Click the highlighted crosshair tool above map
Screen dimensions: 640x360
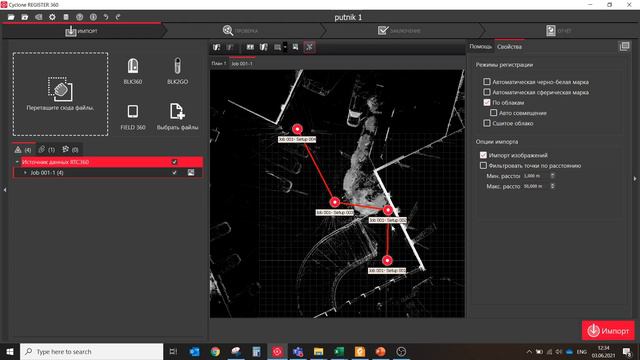[x=309, y=47]
